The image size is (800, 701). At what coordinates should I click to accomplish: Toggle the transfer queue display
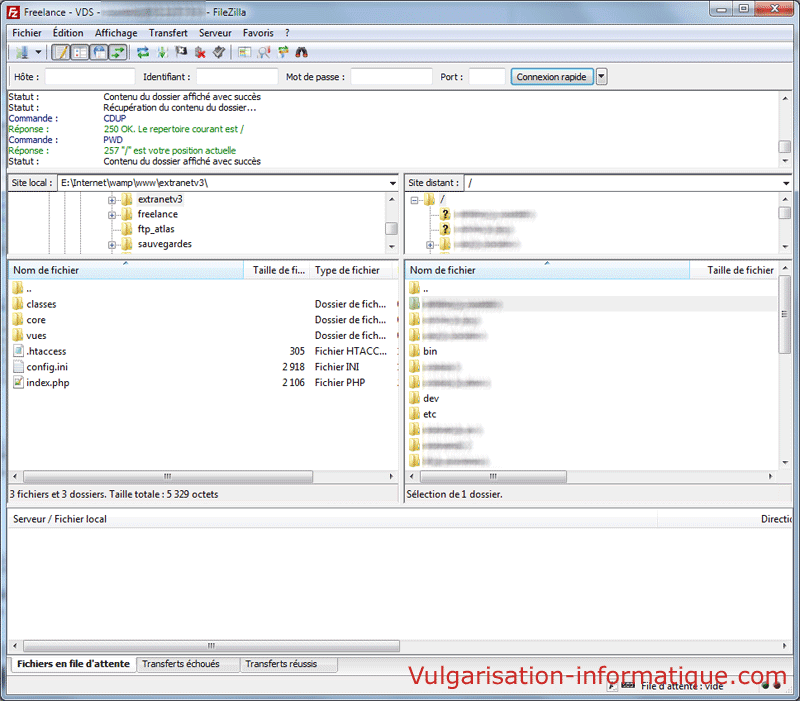click(118, 52)
